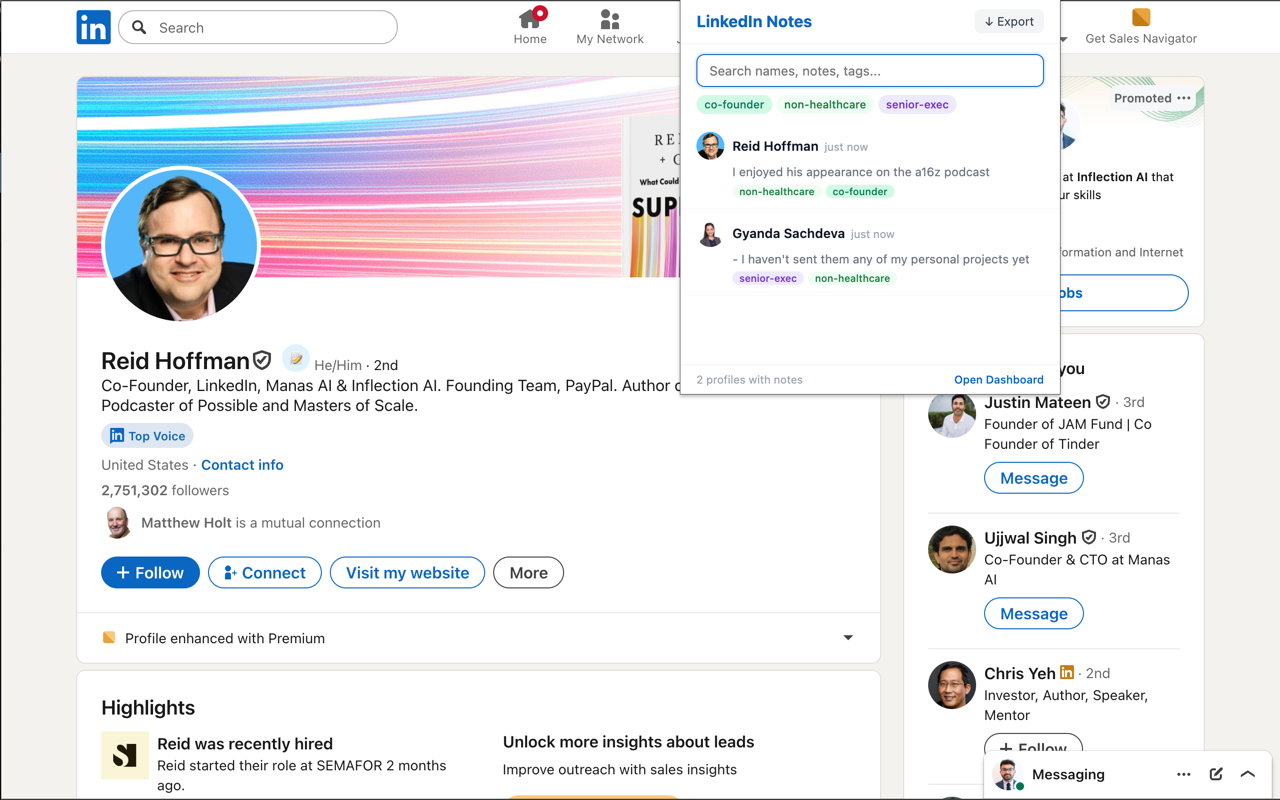Screen dimensions: 1280x800
Task: Click the LinkedIn Notes popup title
Action: pos(754,22)
